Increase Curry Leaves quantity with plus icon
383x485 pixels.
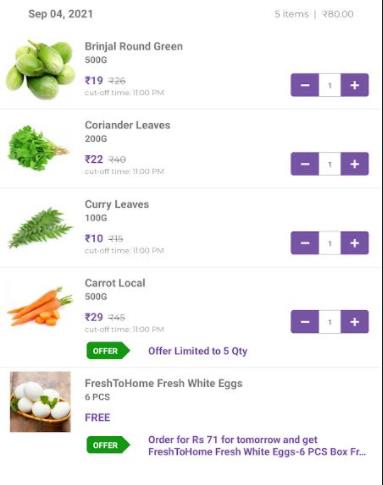point(355,243)
